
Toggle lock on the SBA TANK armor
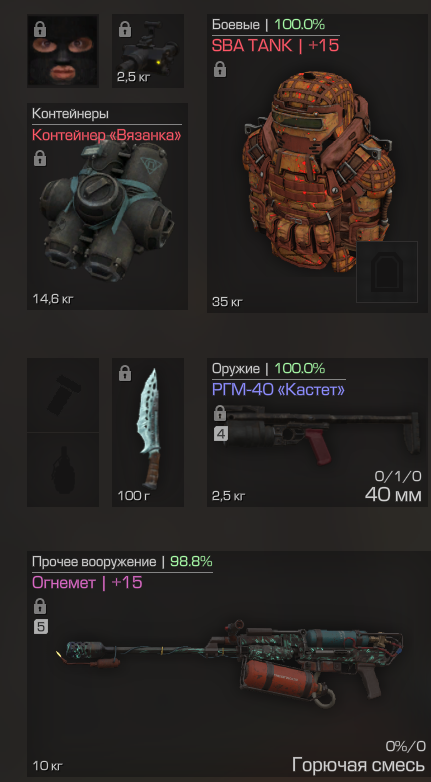tap(219, 69)
